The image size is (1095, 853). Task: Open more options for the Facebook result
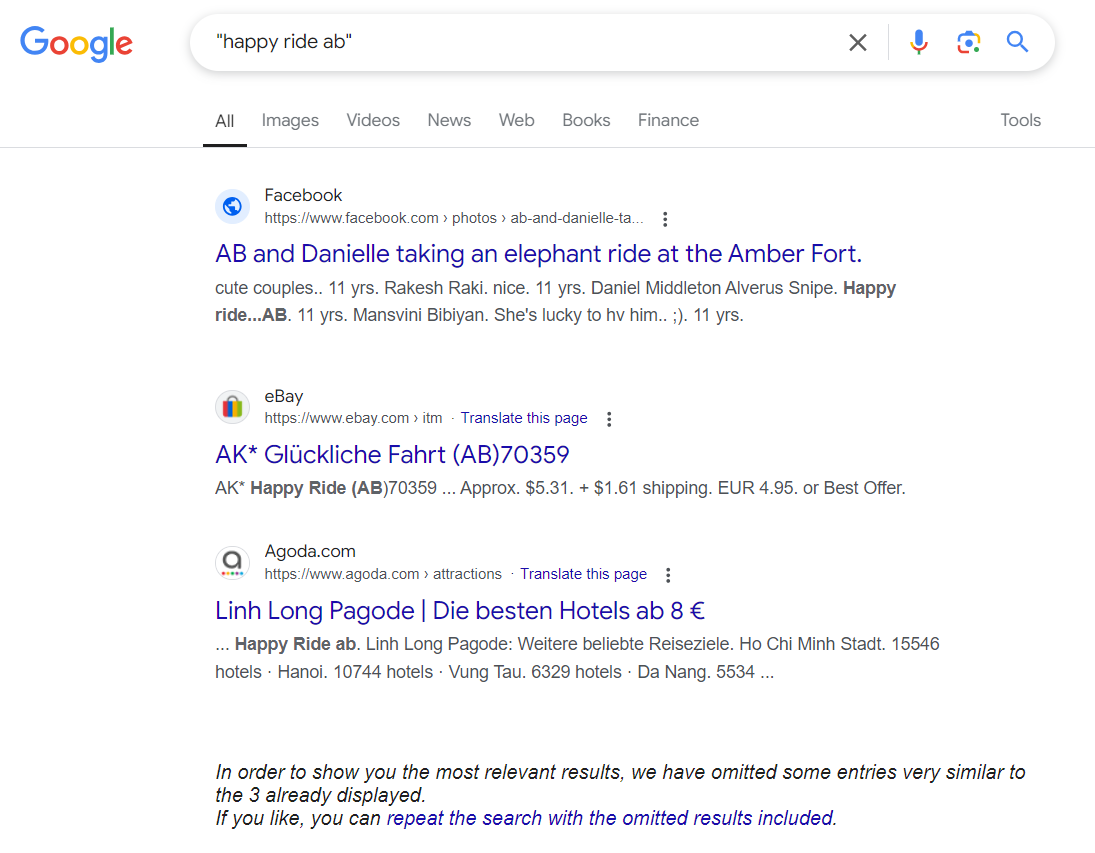point(665,219)
